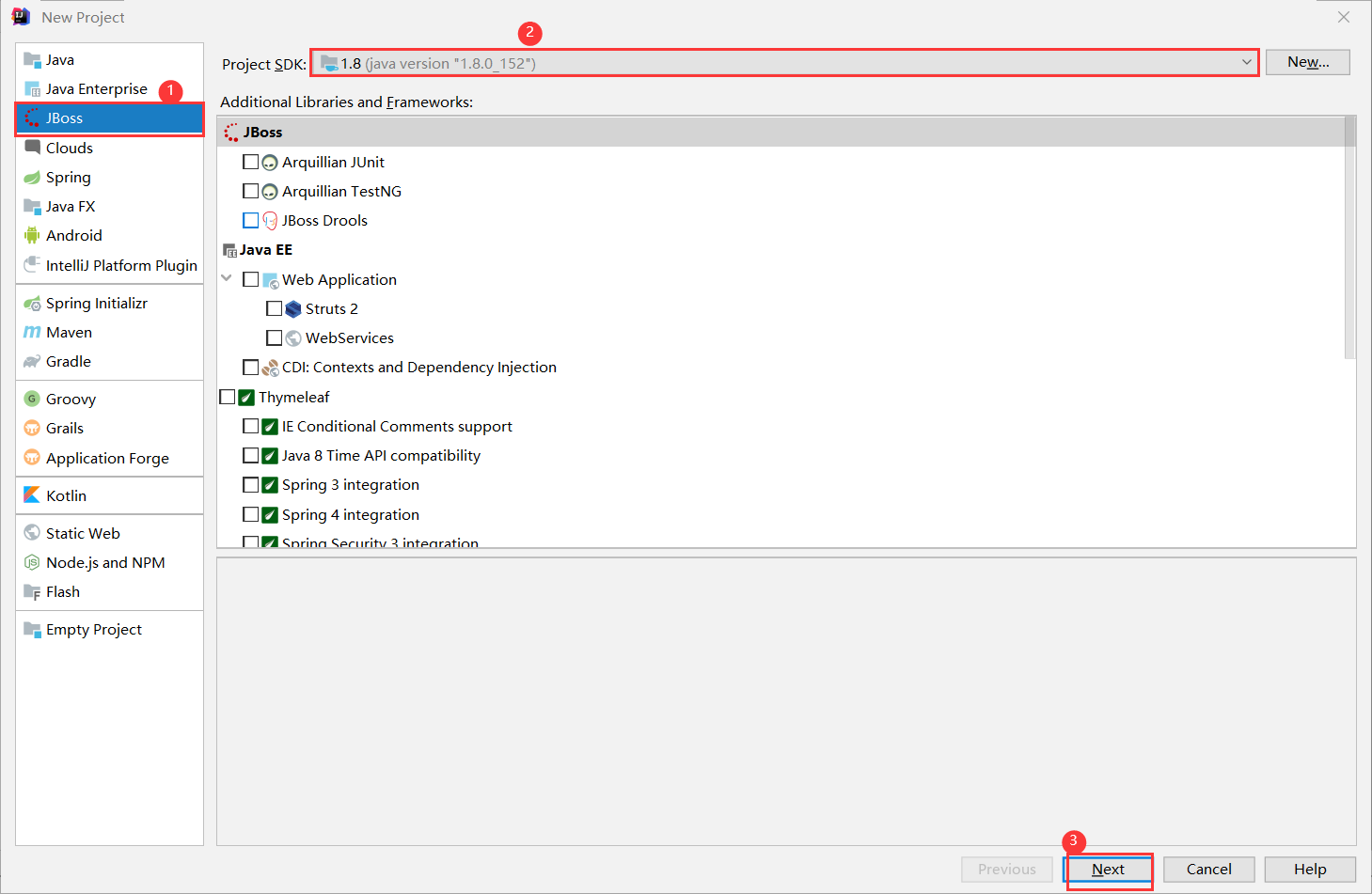Enable the WebServices checkbox

[x=274, y=337]
